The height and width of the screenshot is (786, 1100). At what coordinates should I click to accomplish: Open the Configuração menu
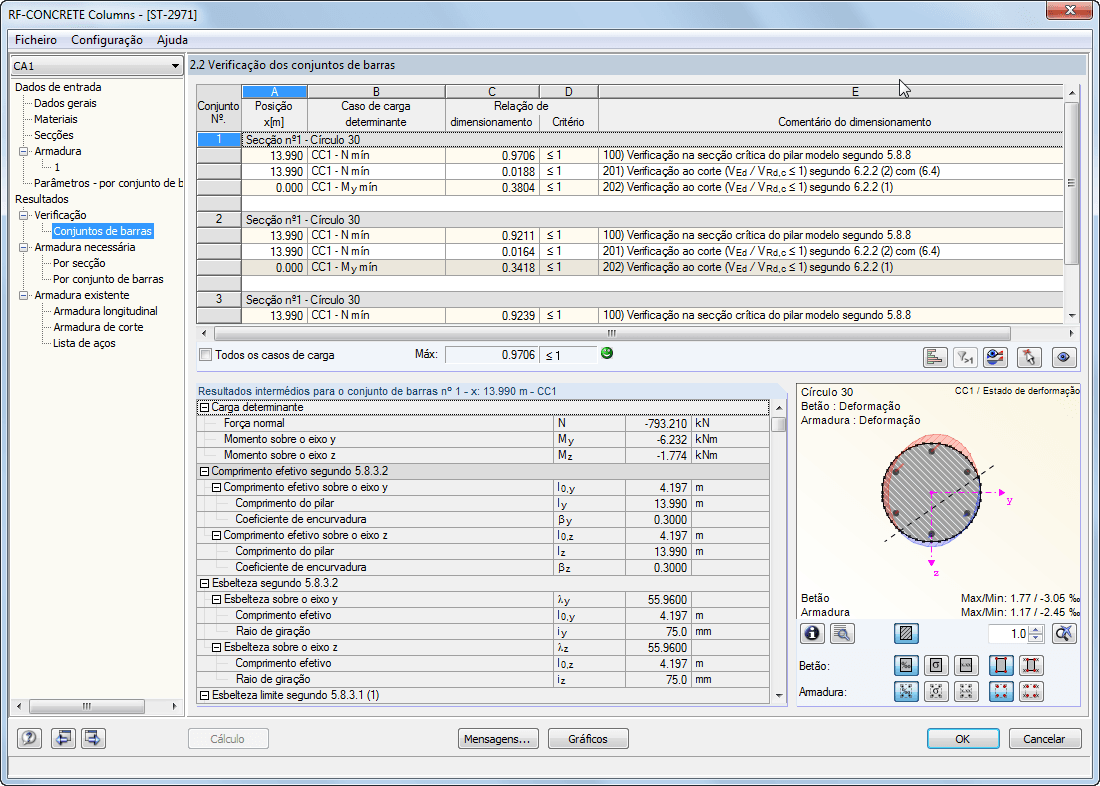coord(107,40)
